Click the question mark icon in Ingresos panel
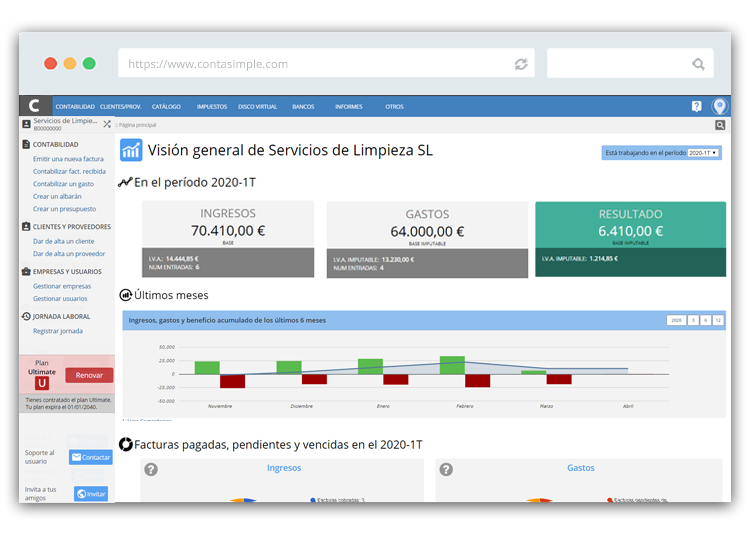Viewport: 750px width, 556px height. pyautogui.click(x=151, y=469)
